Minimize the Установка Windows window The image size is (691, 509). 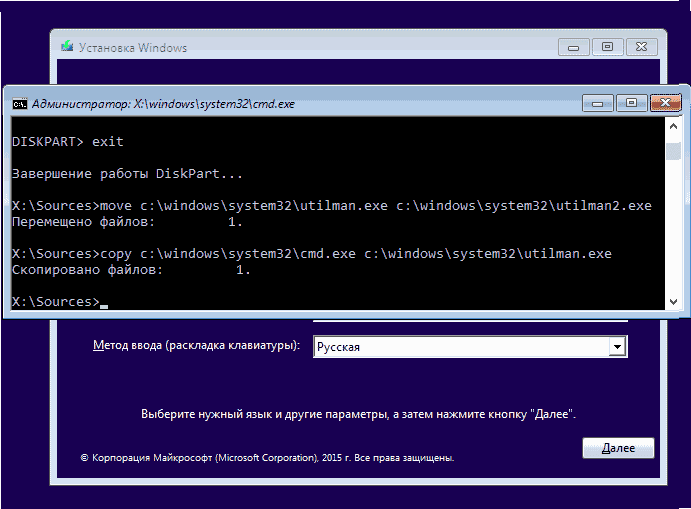pos(573,46)
